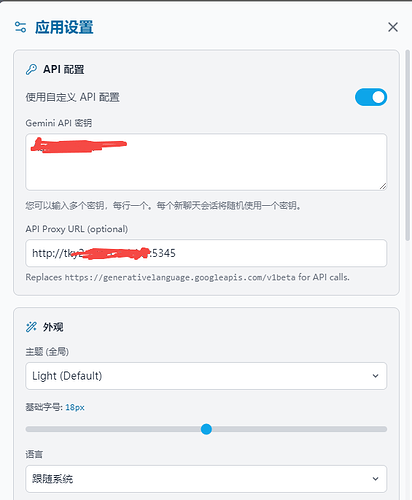Open the 主题 (全局) theme dropdown
Viewport: 412px width, 500px height.
(x=206, y=376)
